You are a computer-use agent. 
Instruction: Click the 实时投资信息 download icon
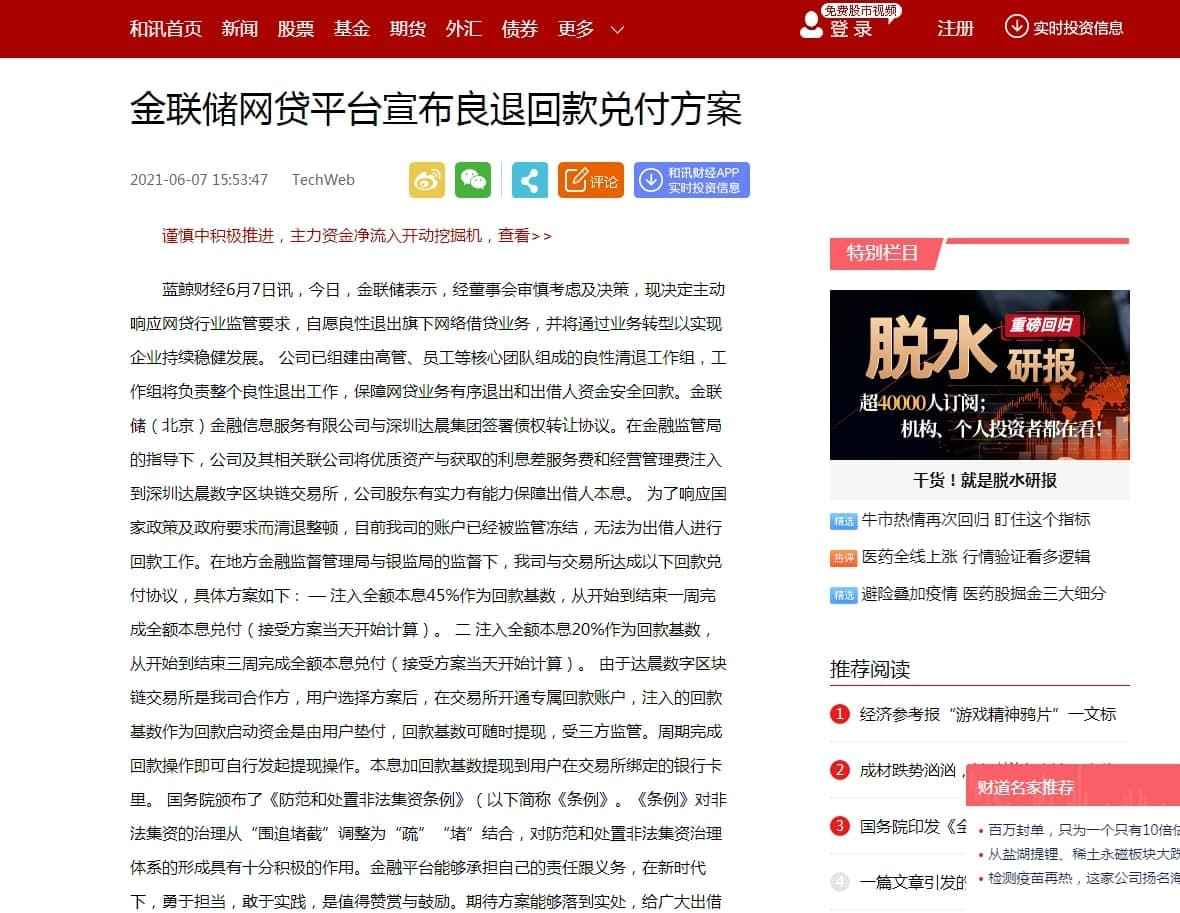(1016, 26)
